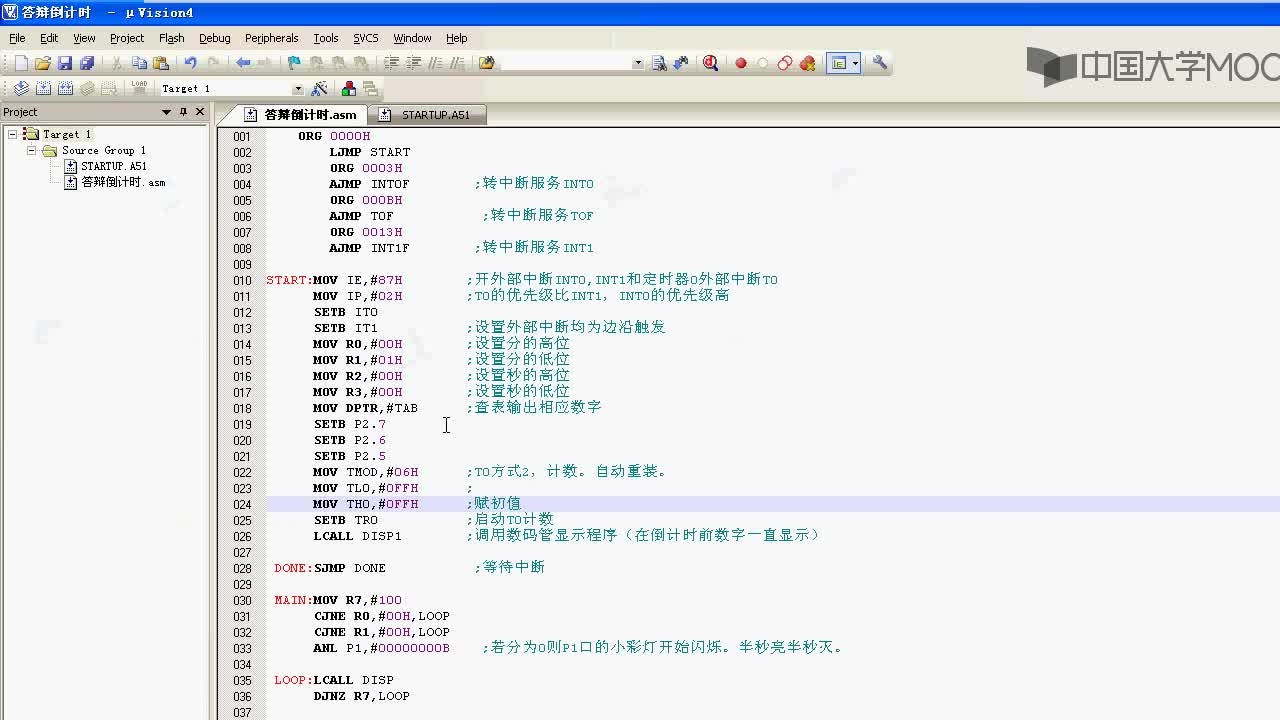Redo the last undone edit
1280x720 pixels.
coord(212,63)
